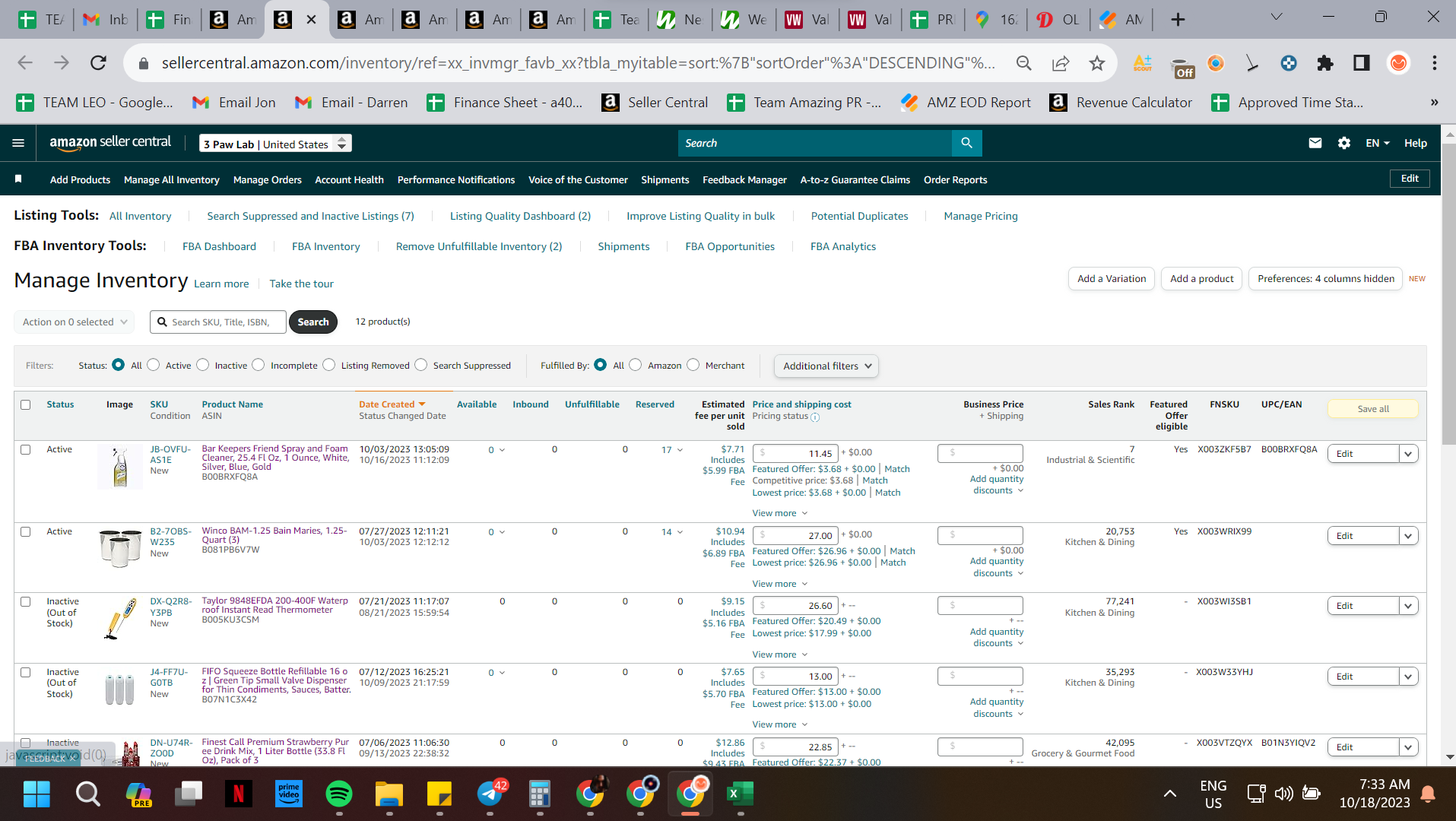Click the search magnifier button in header
The width and height of the screenshot is (1456, 821).
966,143
